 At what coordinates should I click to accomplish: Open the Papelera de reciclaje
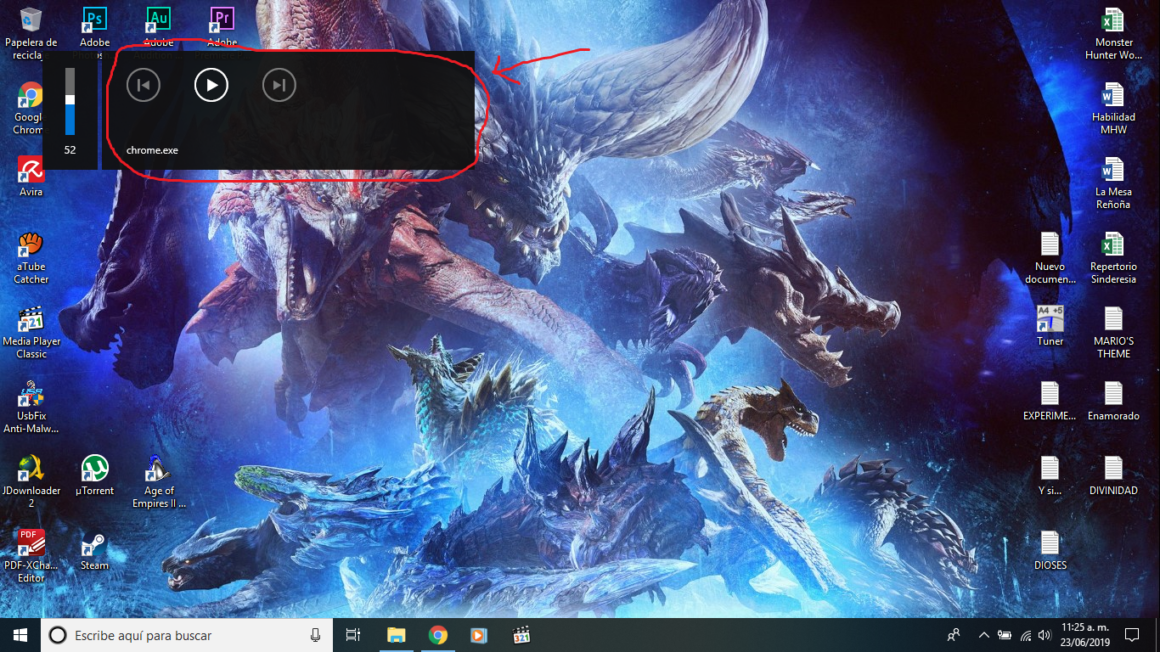pyautogui.click(x=29, y=20)
